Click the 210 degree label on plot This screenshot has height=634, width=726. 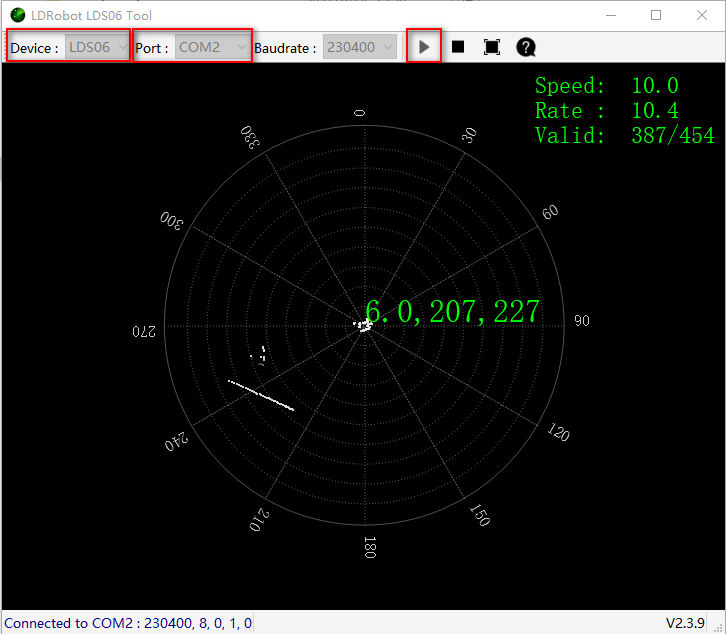point(259,520)
